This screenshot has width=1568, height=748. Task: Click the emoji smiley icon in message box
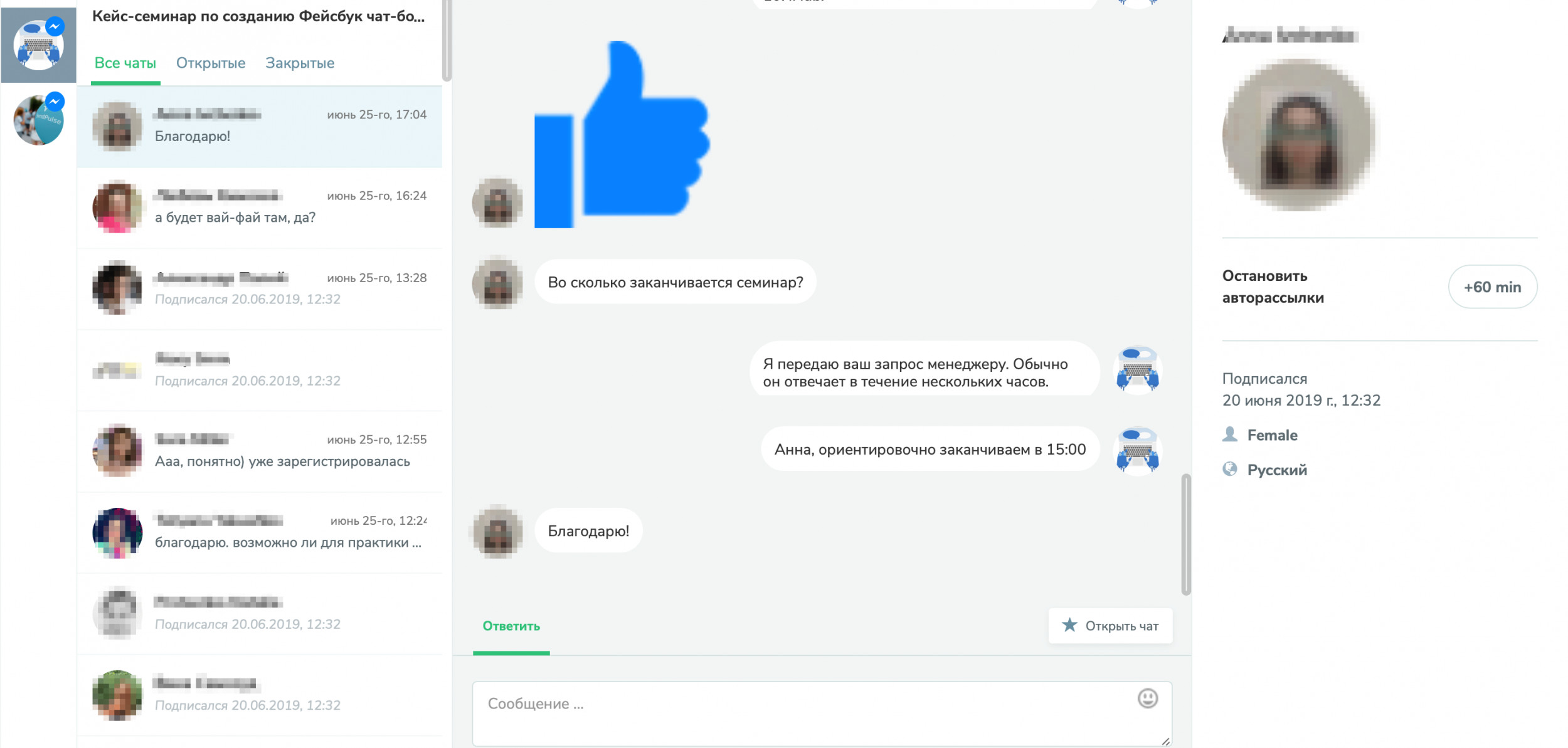(x=1147, y=698)
